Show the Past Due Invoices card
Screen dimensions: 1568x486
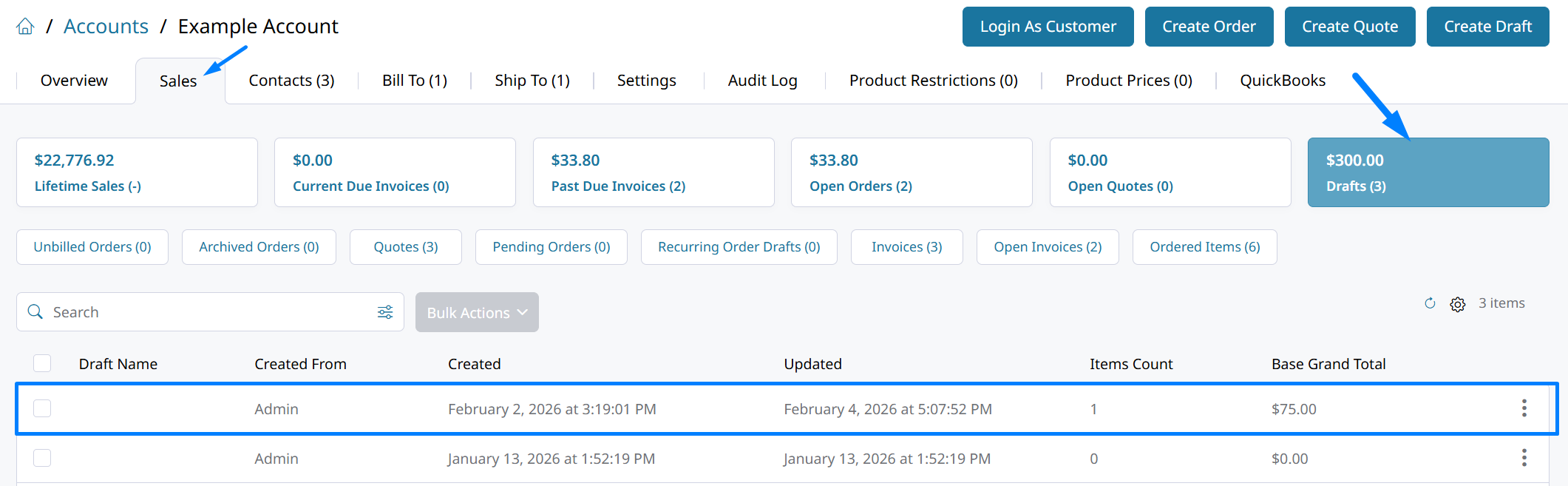coord(654,172)
